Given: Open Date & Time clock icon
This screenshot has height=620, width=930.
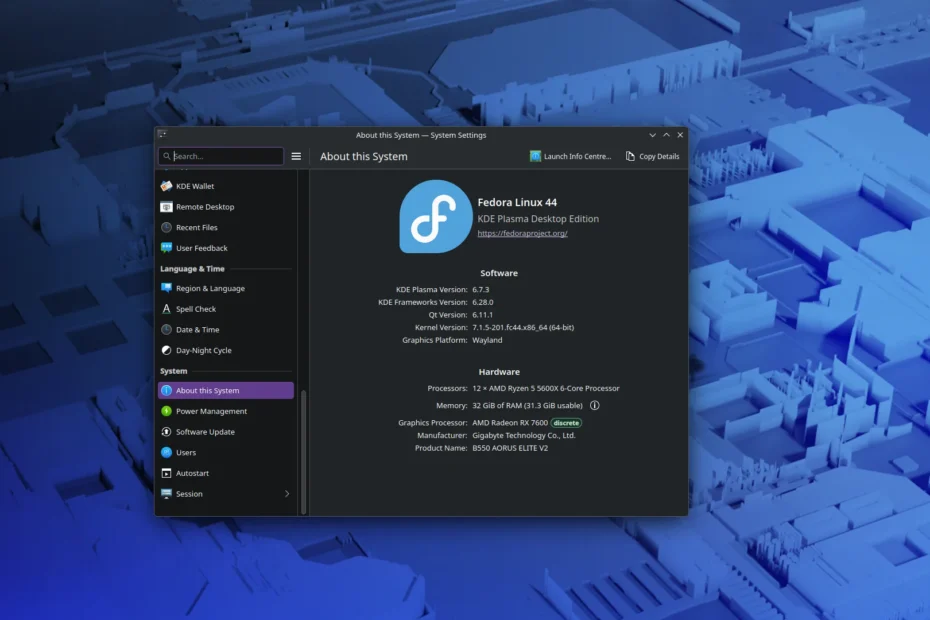Looking at the screenshot, I should (x=166, y=329).
